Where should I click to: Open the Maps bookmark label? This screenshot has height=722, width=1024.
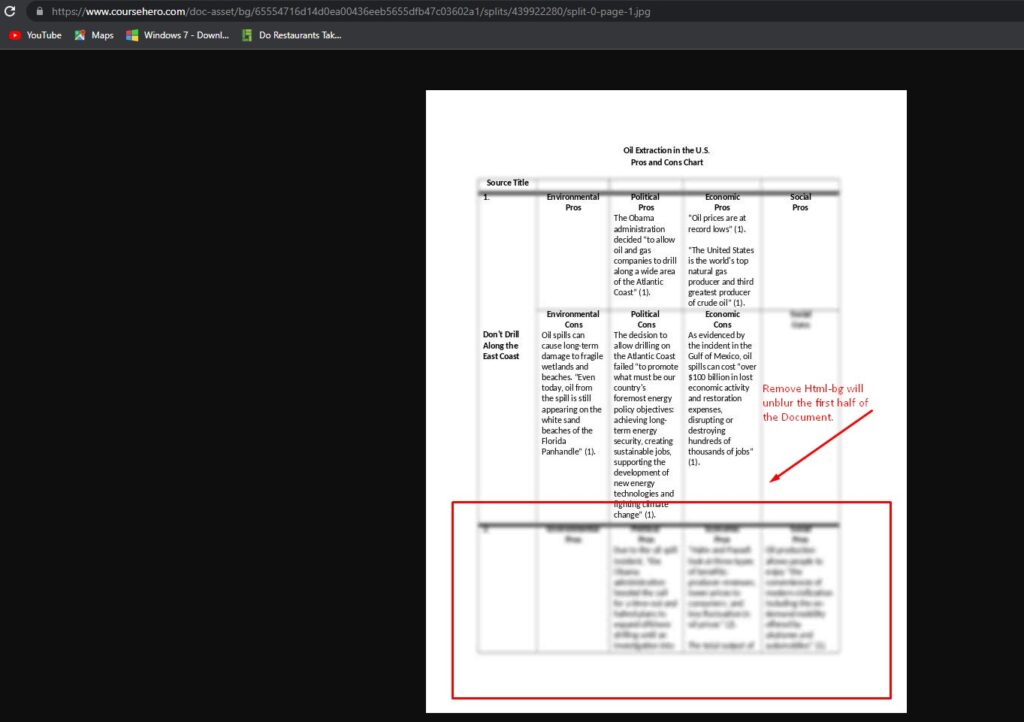pos(102,35)
